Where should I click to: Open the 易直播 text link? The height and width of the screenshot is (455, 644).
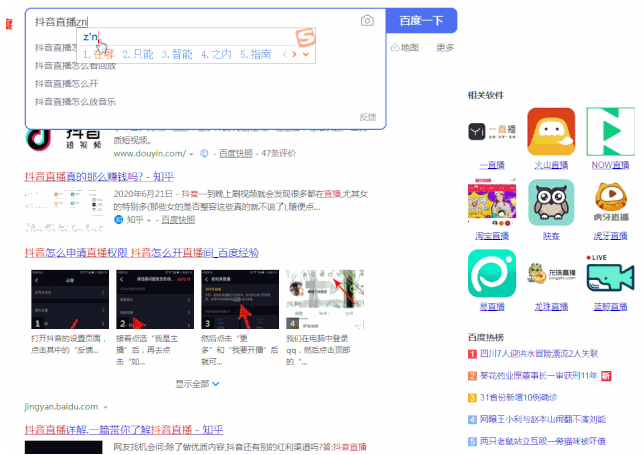coord(492,306)
